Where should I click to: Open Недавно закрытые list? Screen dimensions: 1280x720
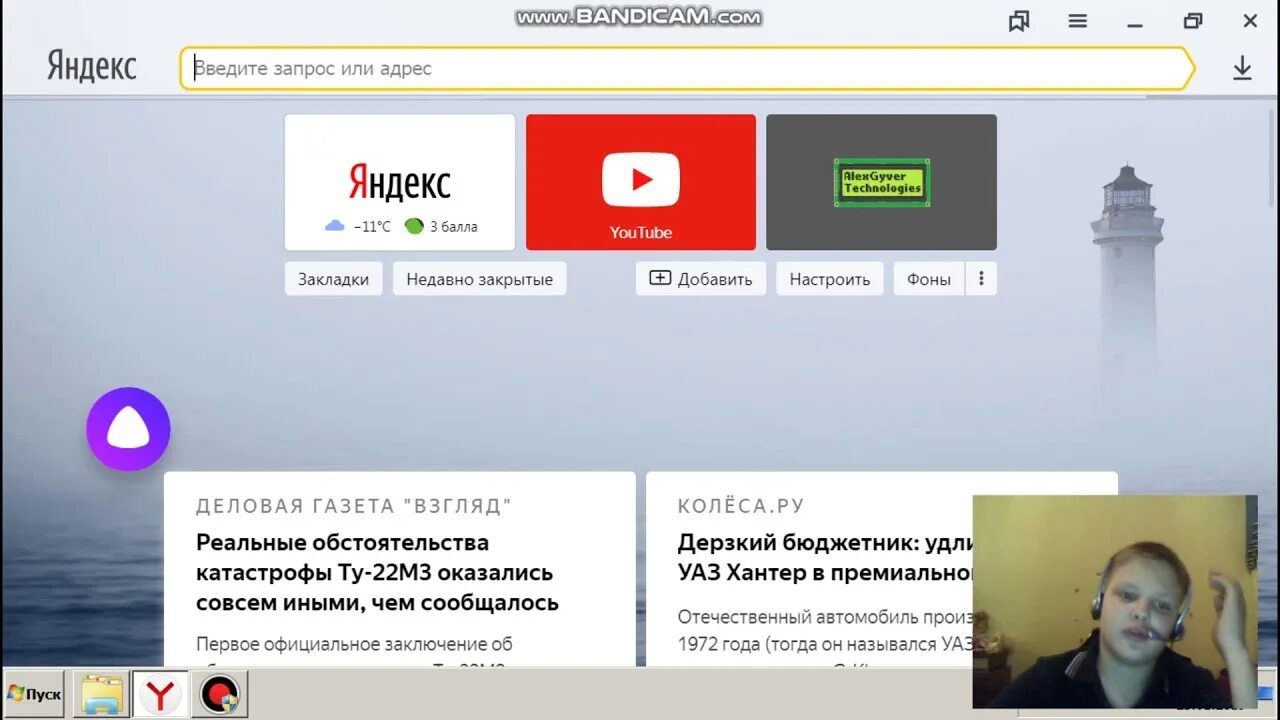(x=479, y=279)
